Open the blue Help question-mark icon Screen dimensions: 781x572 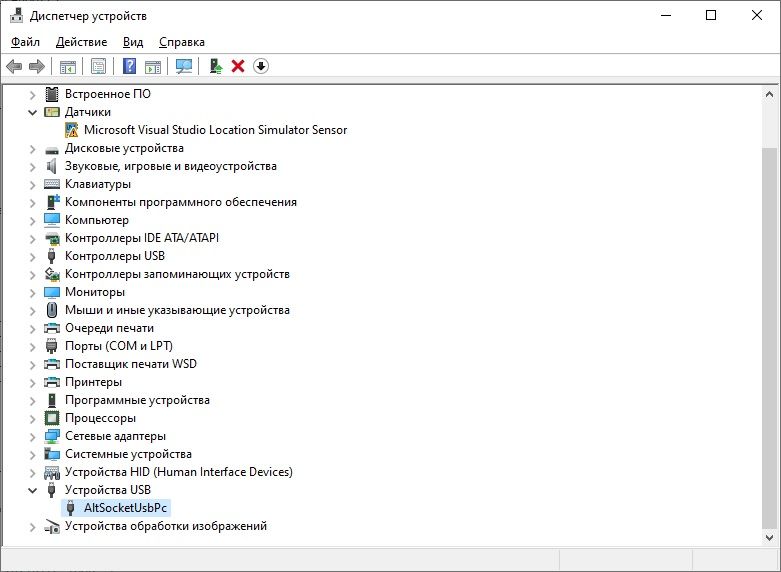[x=130, y=66]
